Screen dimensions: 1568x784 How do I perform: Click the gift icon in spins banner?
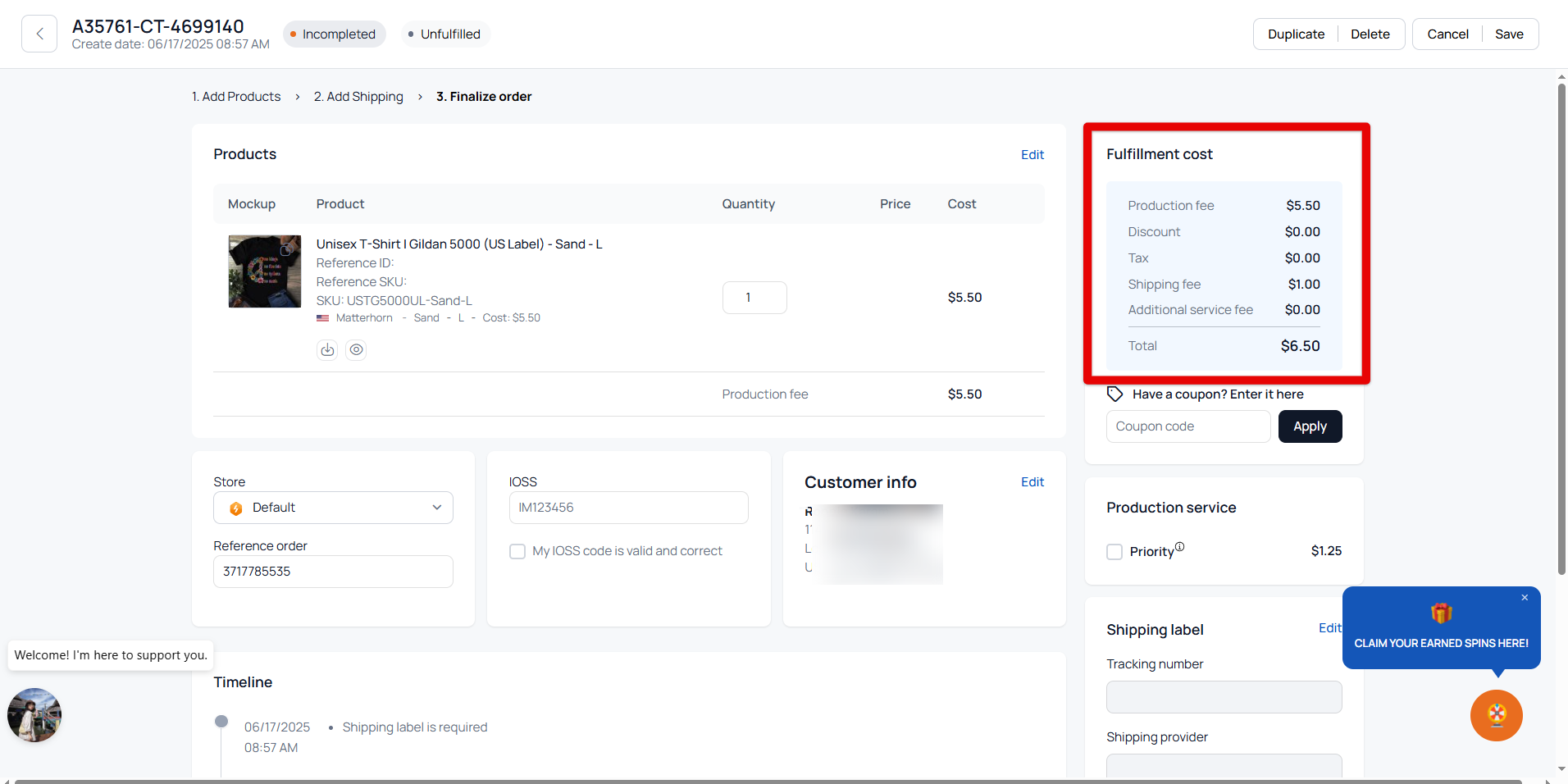1441,613
